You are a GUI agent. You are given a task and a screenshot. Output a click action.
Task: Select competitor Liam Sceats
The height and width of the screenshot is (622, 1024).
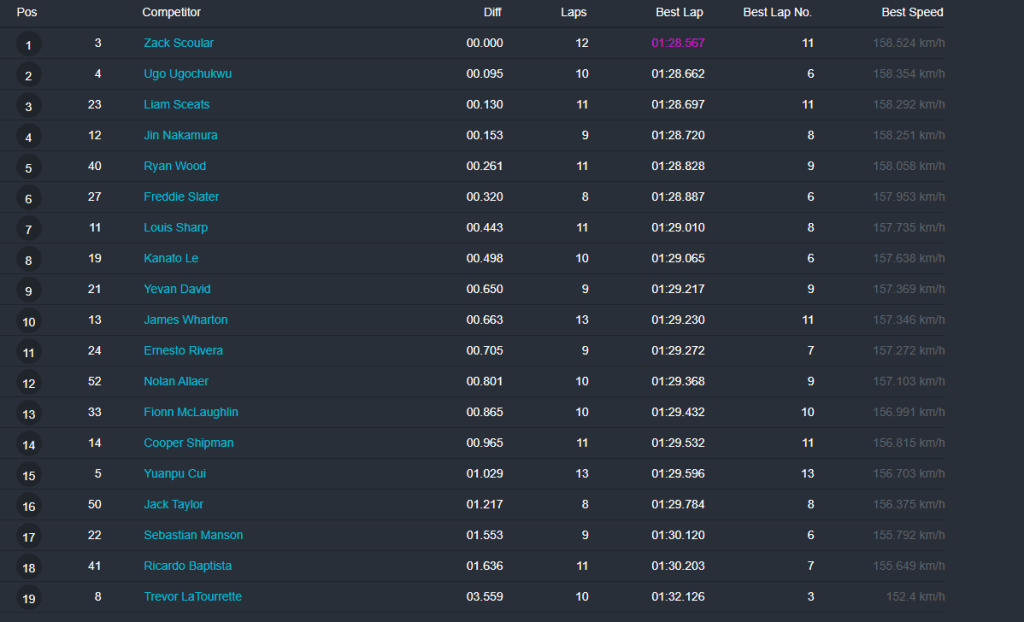click(176, 105)
